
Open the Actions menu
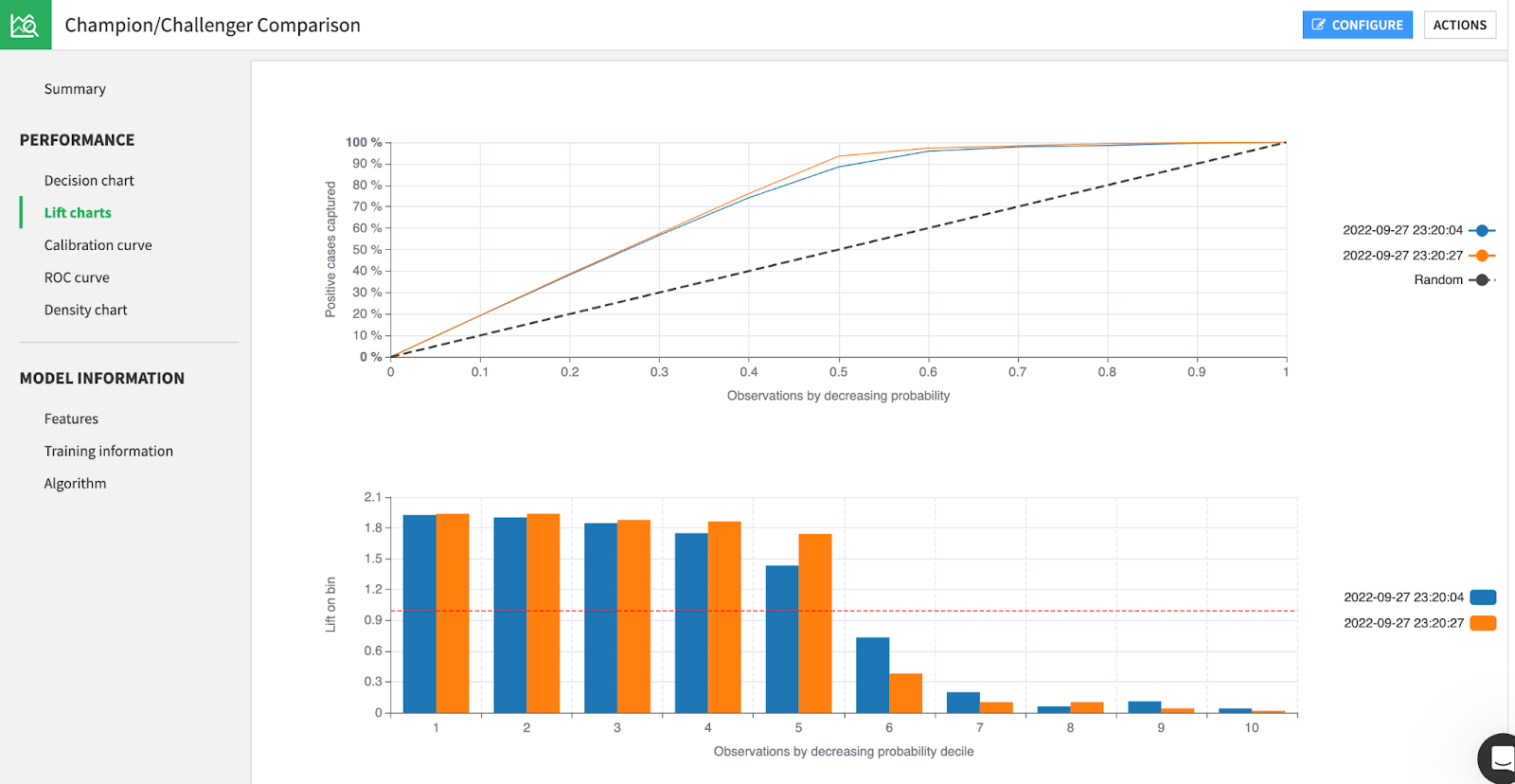(x=1459, y=25)
